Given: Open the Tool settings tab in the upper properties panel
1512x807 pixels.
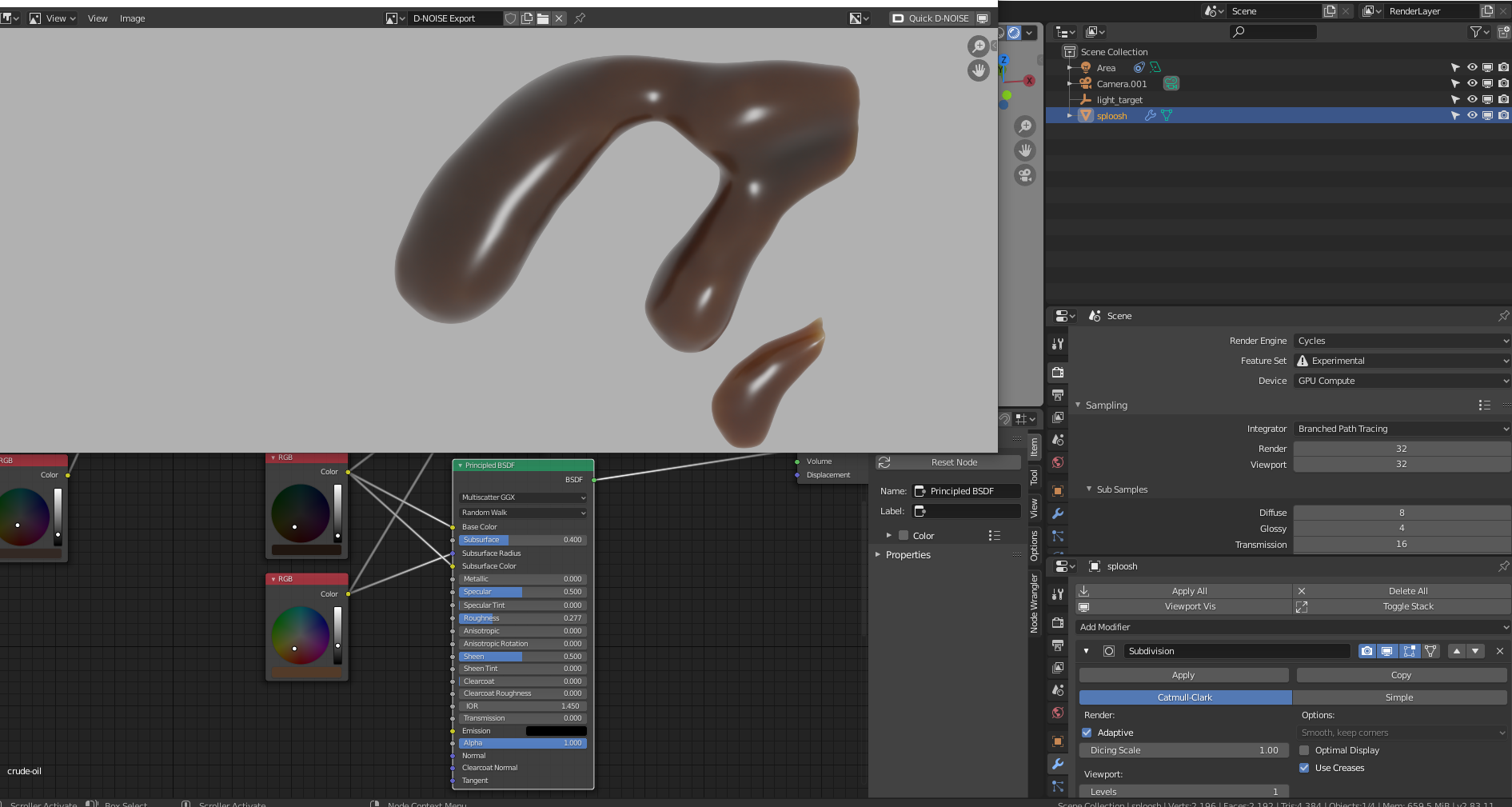Looking at the screenshot, I should click(x=1058, y=343).
